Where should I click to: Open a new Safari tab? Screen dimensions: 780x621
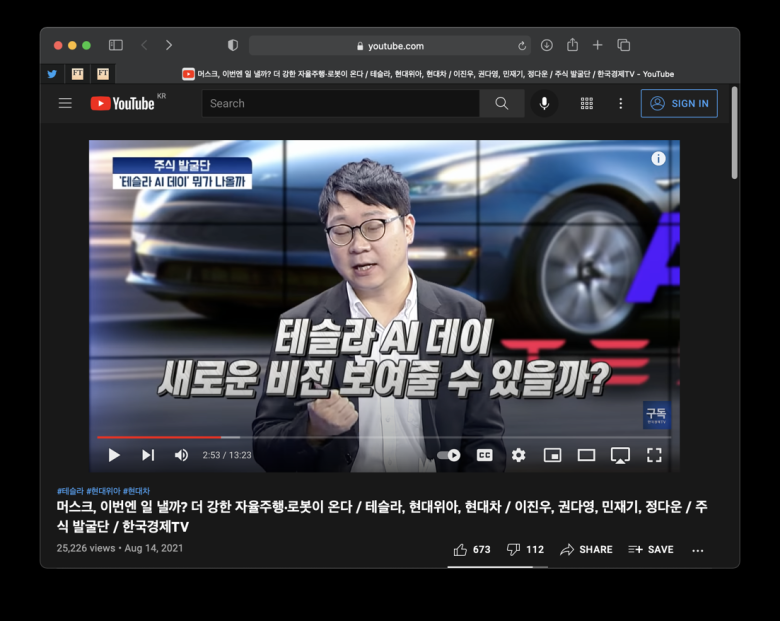click(597, 45)
